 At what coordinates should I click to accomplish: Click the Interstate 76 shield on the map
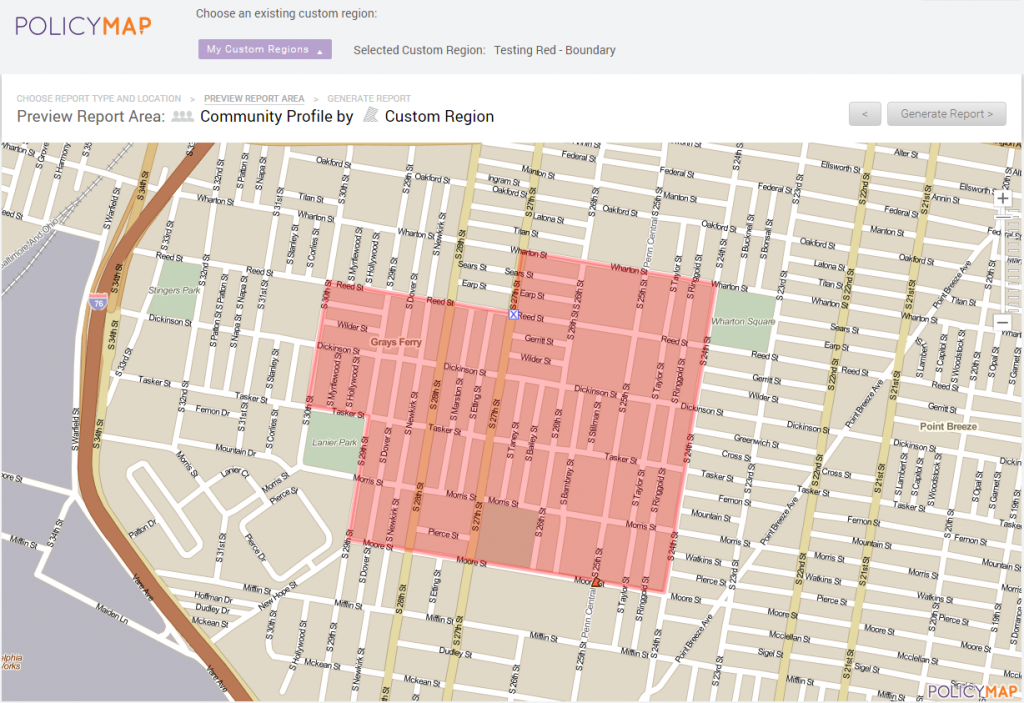point(98,302)
